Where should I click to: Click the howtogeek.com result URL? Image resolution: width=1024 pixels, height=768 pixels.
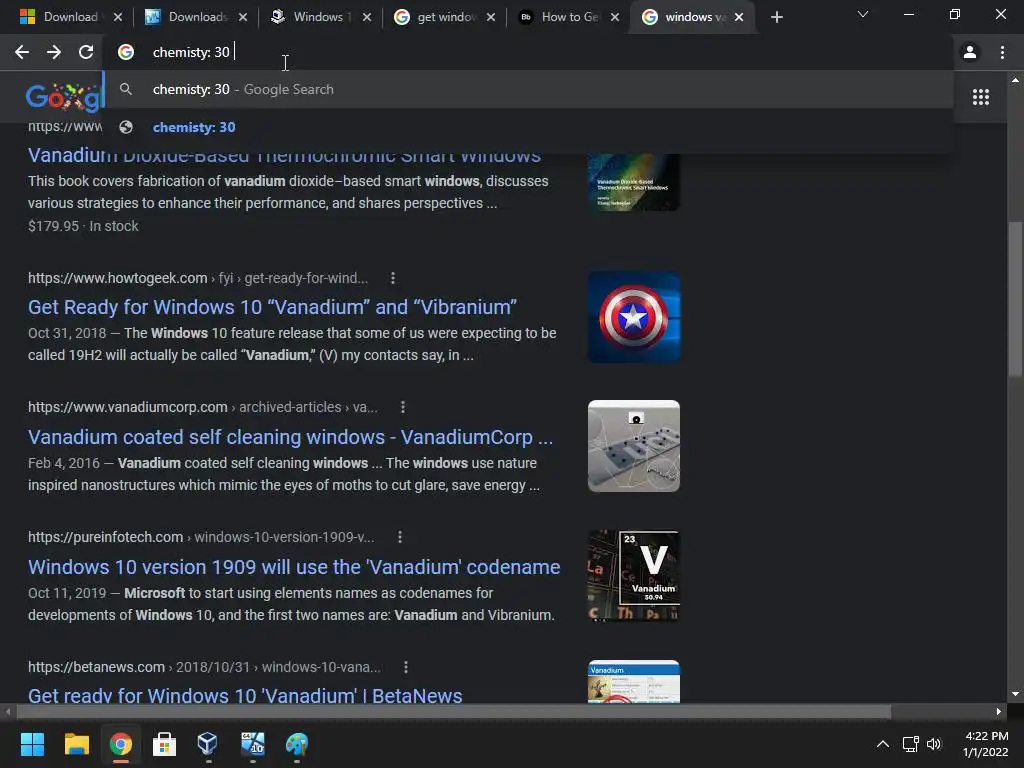pos(197,278)
